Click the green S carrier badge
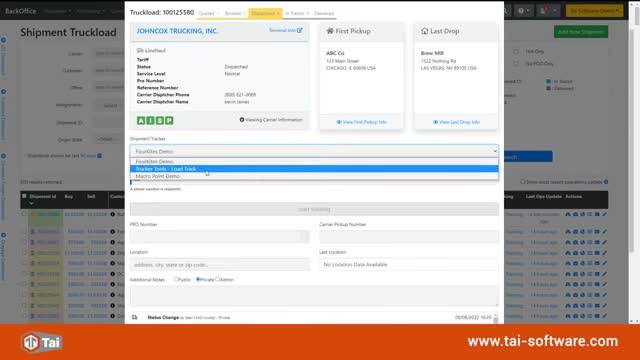640x360 pixels. [160, 120]
